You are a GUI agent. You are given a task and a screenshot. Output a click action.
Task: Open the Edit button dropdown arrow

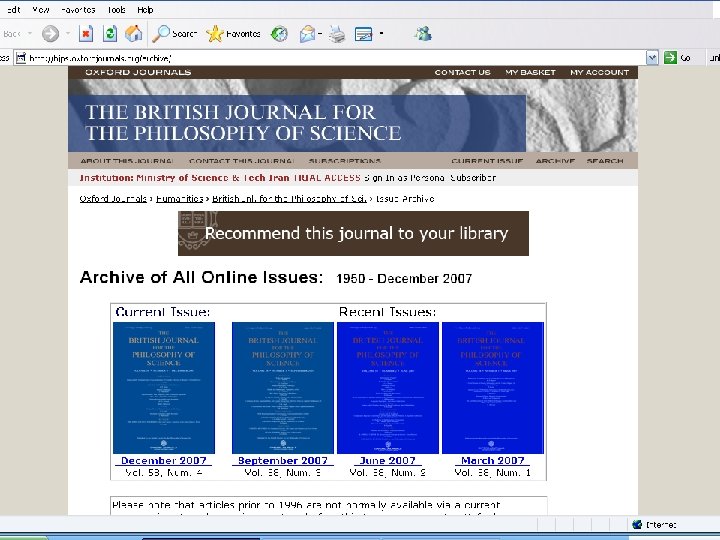pyautogui.click(x=382, y=34)
